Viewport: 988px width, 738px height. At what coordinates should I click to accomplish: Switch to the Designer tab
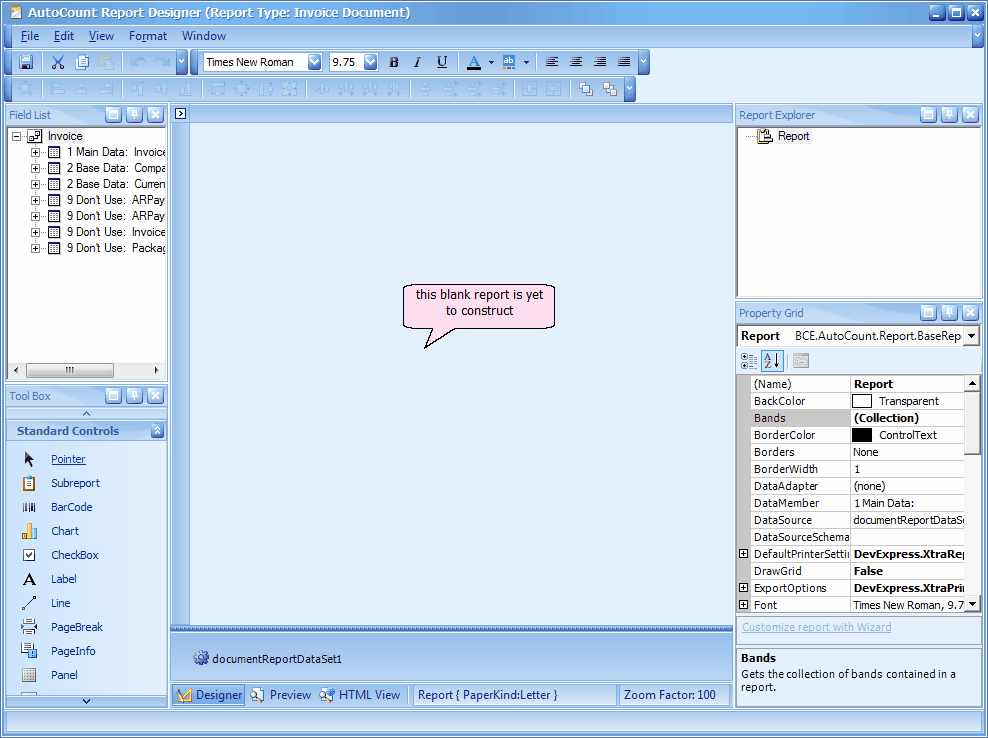(209, 695)
